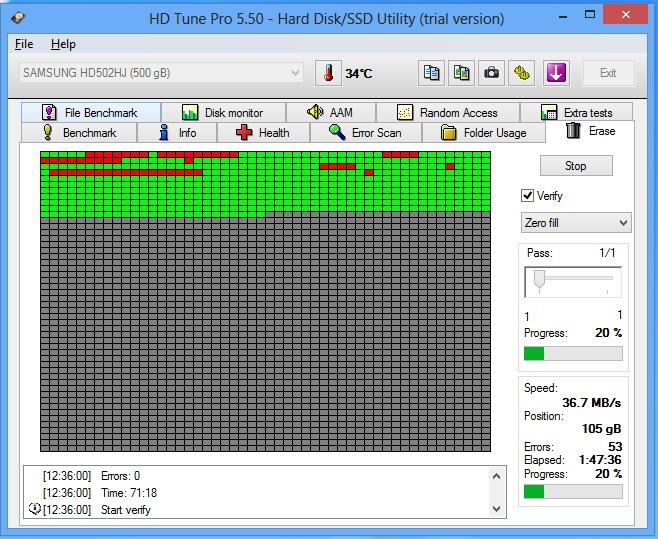Minimize the HD Tune Pro window
The image size is (658, 539).
pos(563,16)
